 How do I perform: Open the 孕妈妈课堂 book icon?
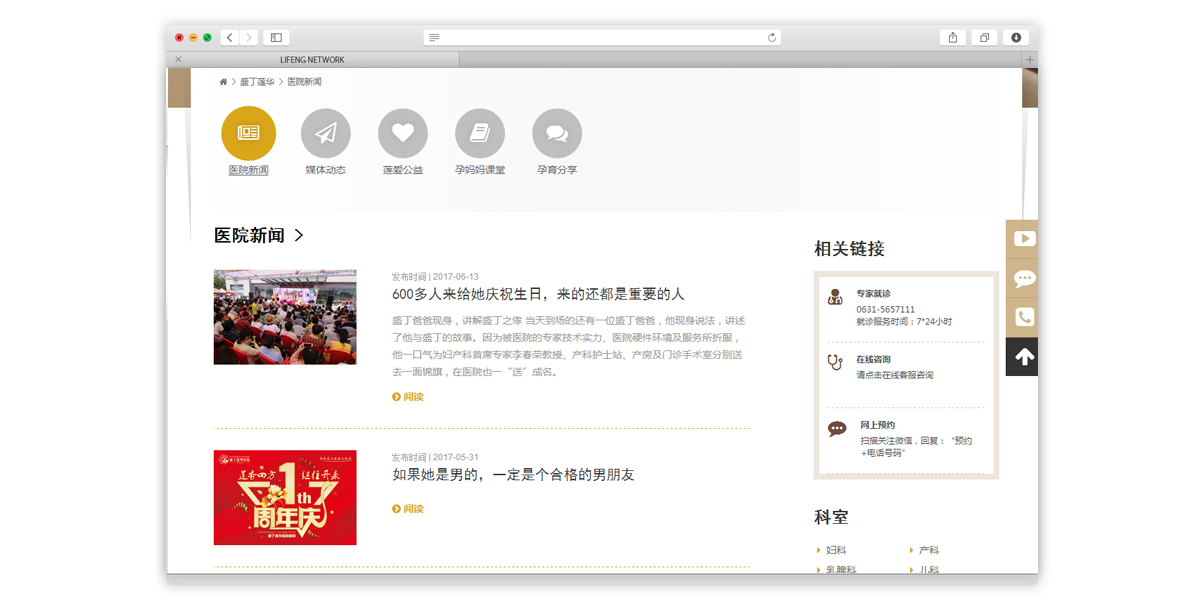tap(480, 133)
